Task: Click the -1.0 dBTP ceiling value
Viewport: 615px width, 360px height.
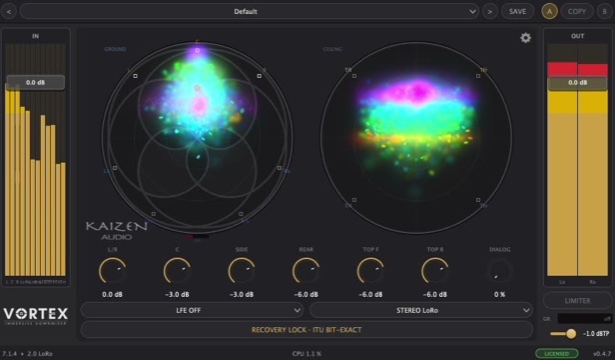Action: (x=596, y=334)
